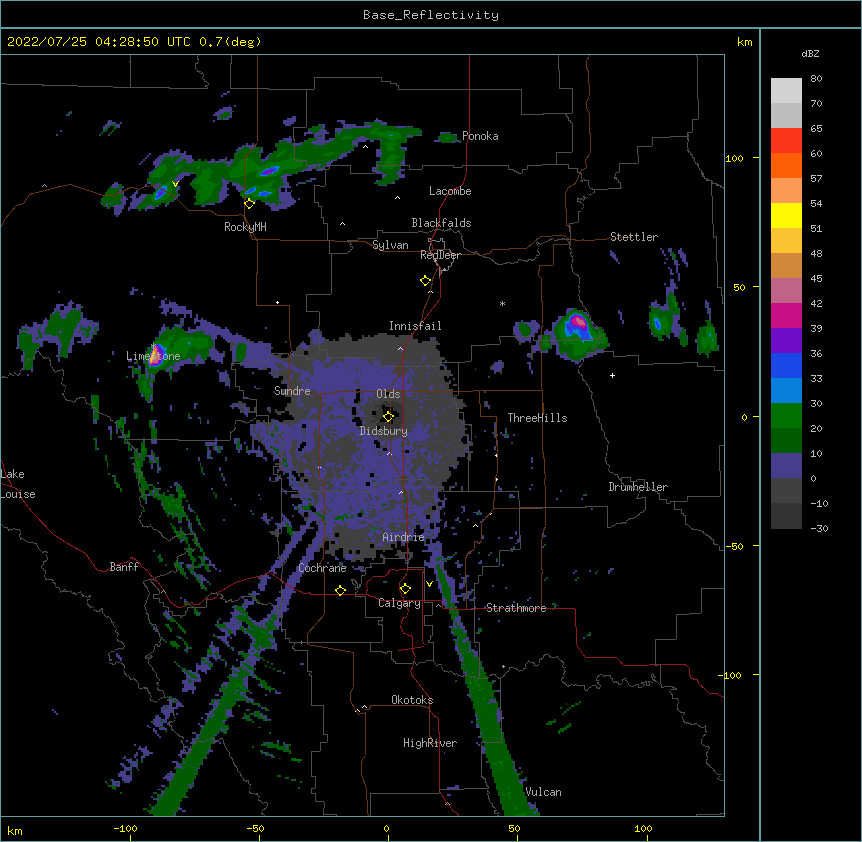Click the yellow diamond marker near RockyMH

[x=249, y=204]
